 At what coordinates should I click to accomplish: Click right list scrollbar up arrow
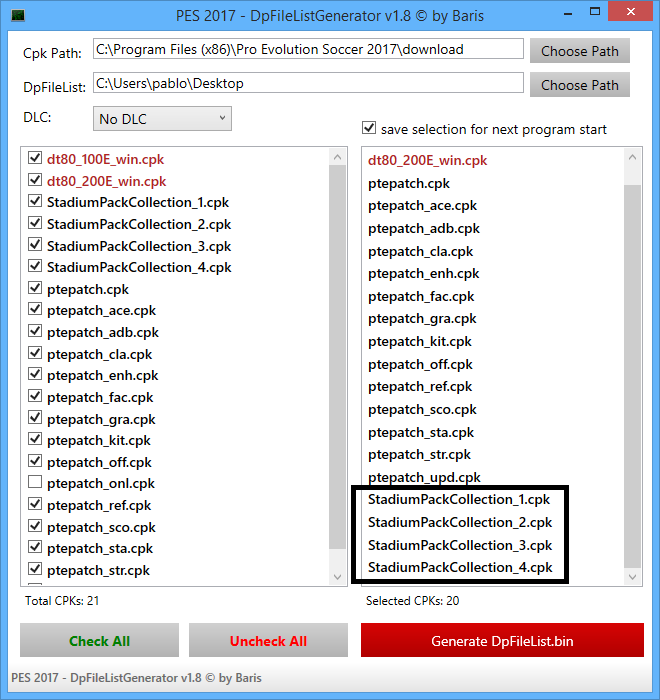pyautogui.click(x=632, y=157)
